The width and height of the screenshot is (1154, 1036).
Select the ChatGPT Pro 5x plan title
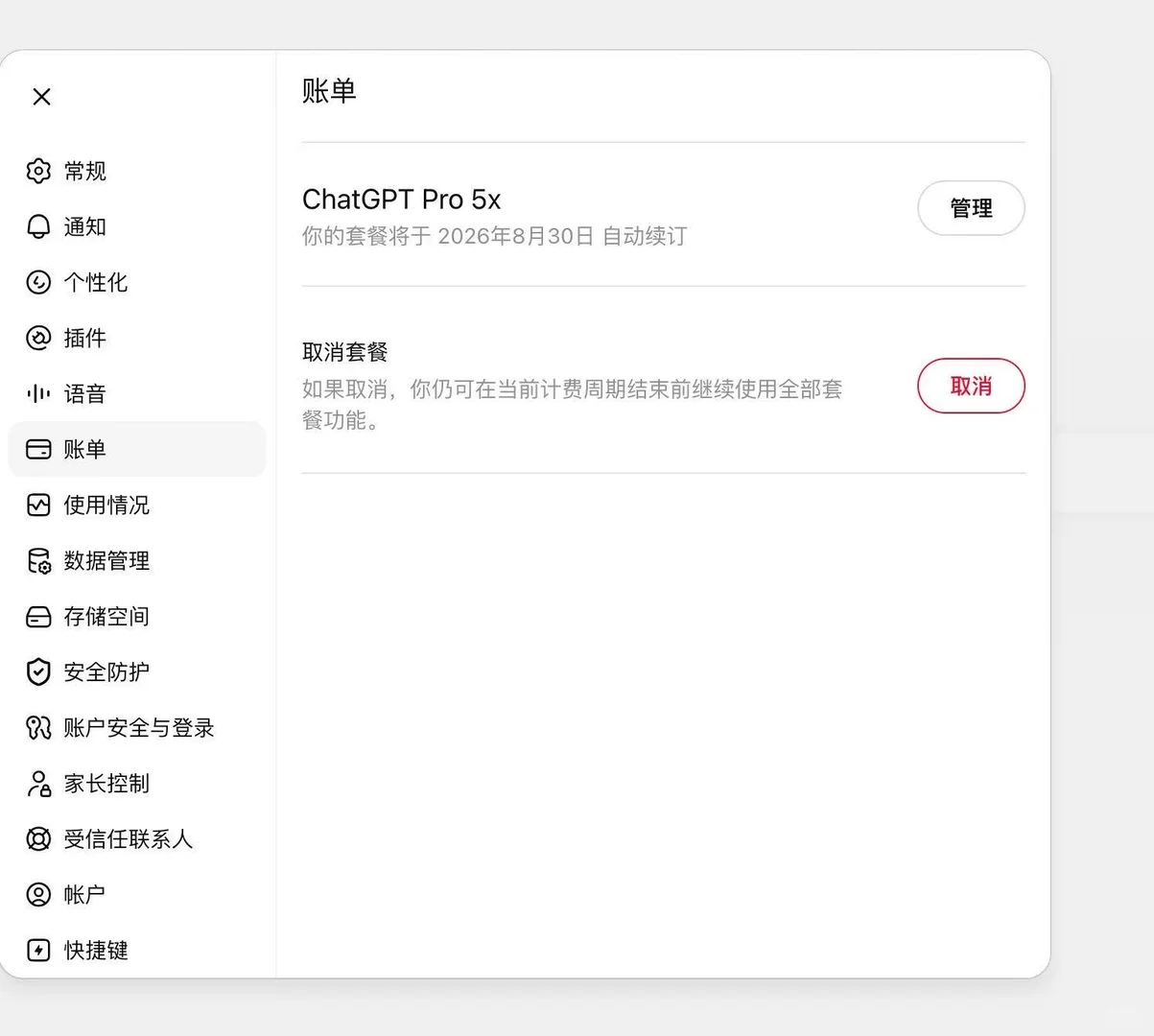(x=401, y=200)
